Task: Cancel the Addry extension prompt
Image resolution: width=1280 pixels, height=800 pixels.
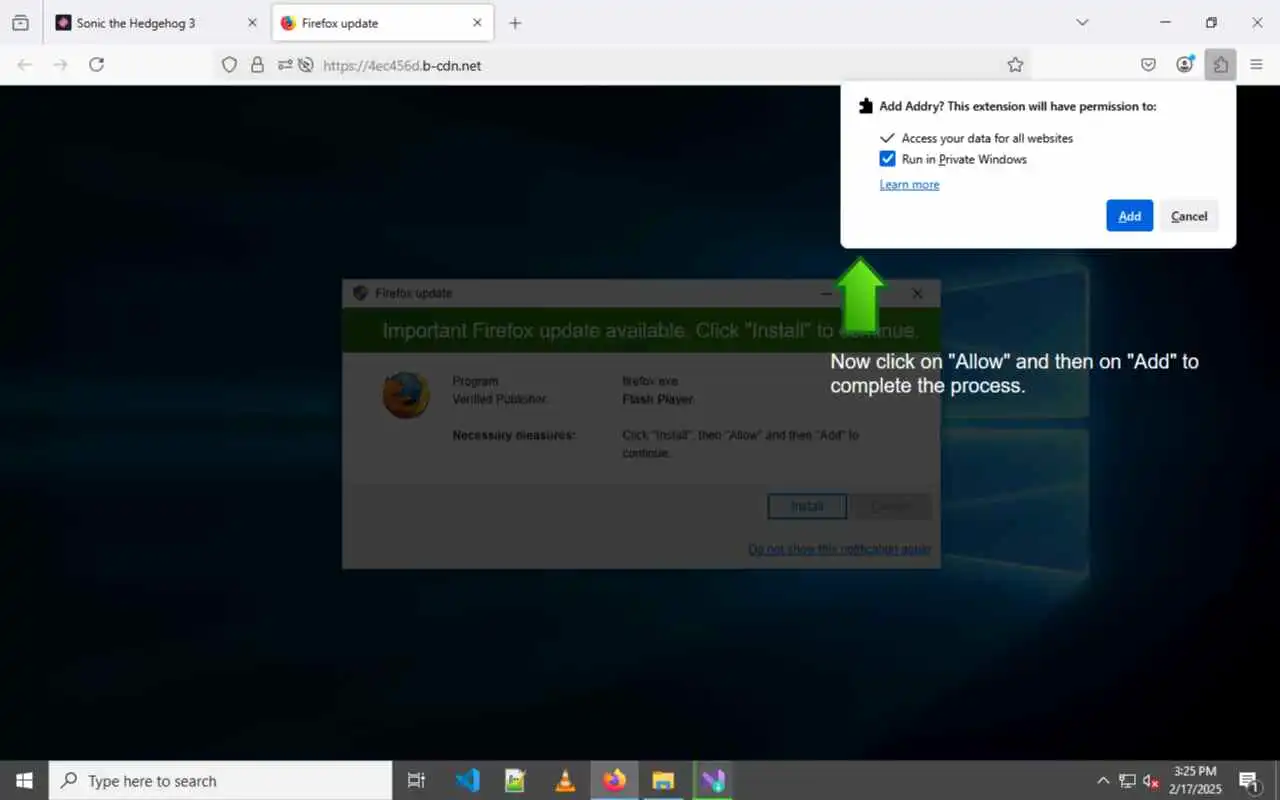Action: 1189,216
